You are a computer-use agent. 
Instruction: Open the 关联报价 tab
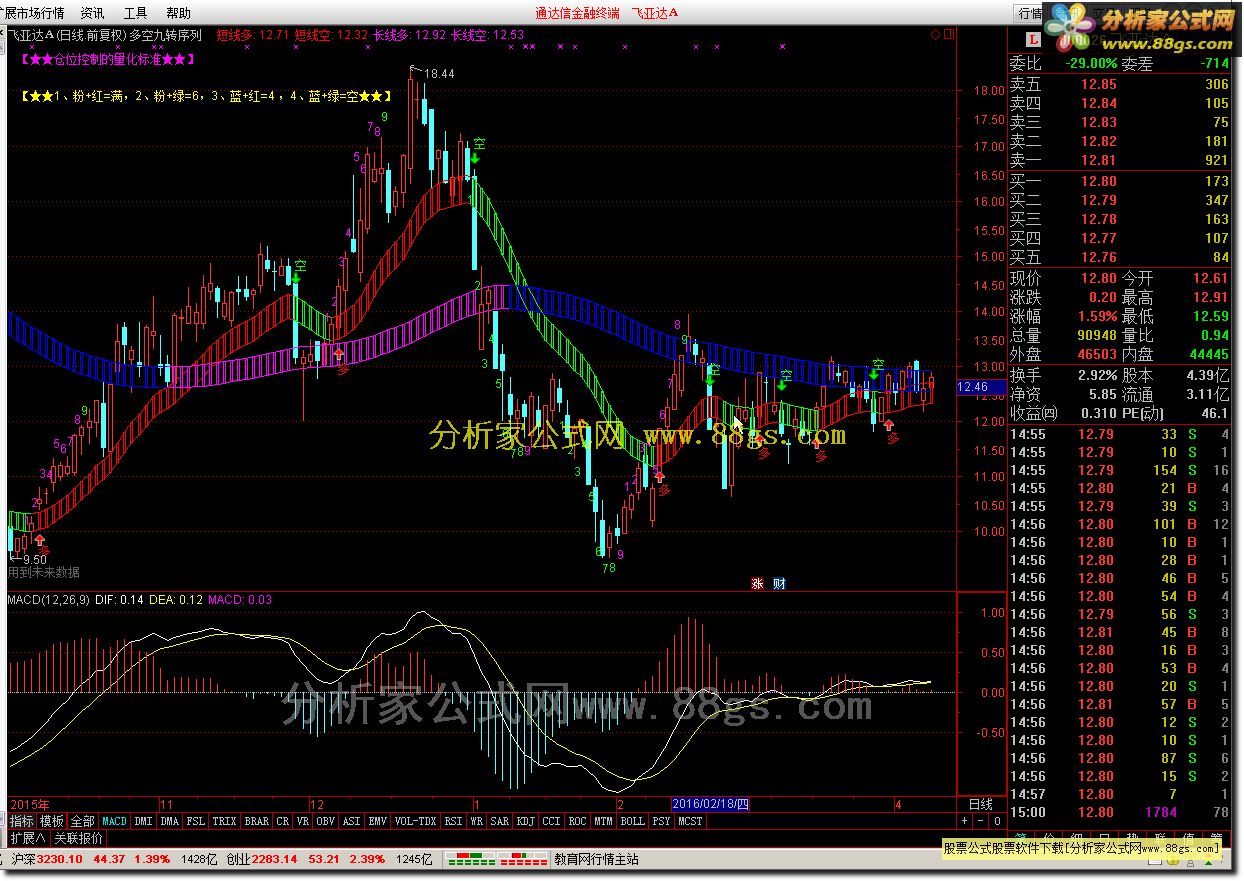coord(78,838)
